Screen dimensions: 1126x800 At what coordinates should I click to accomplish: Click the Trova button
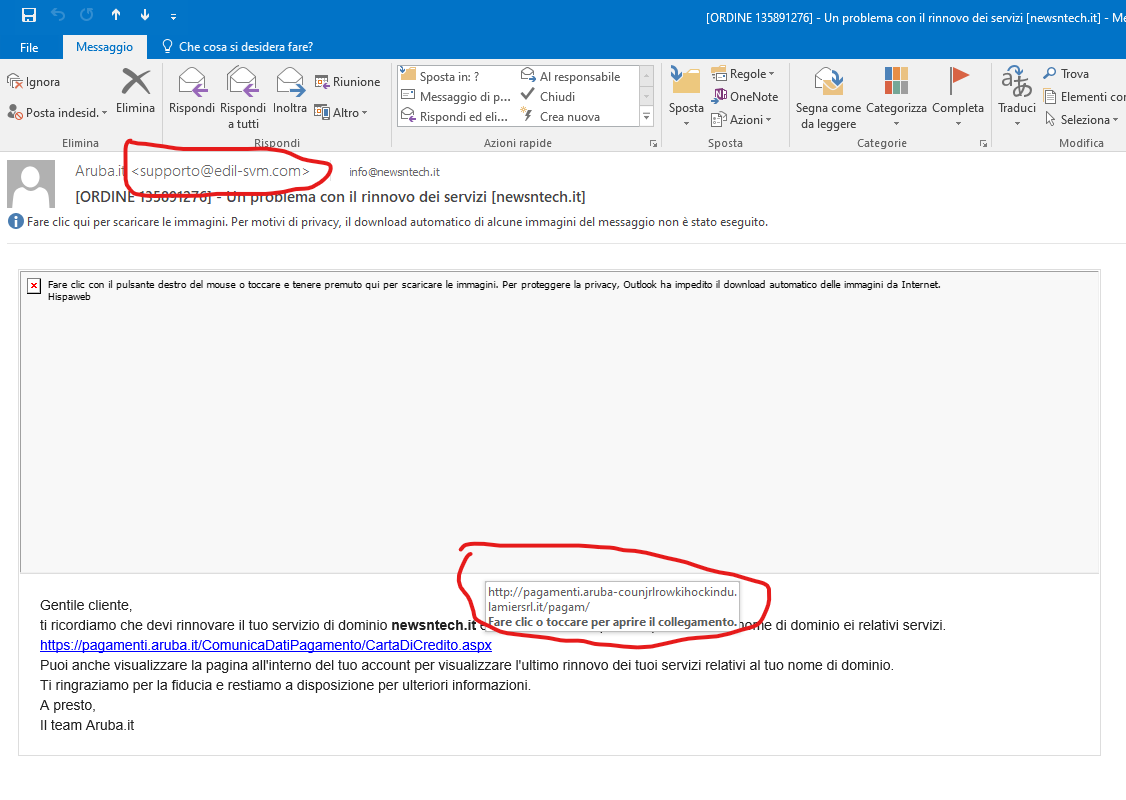(1066, 74)
